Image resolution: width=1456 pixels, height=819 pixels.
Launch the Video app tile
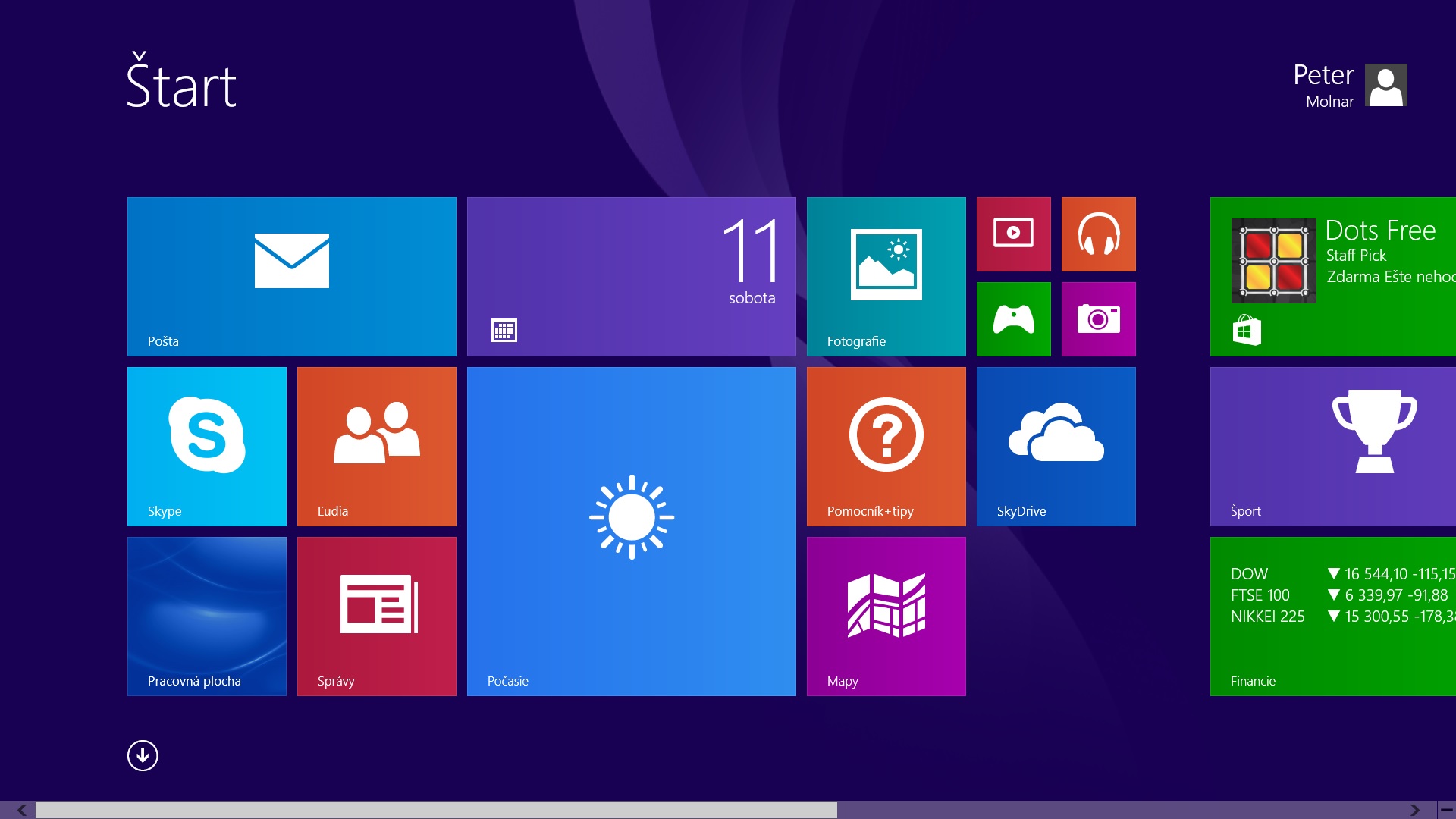[1014, 234]
